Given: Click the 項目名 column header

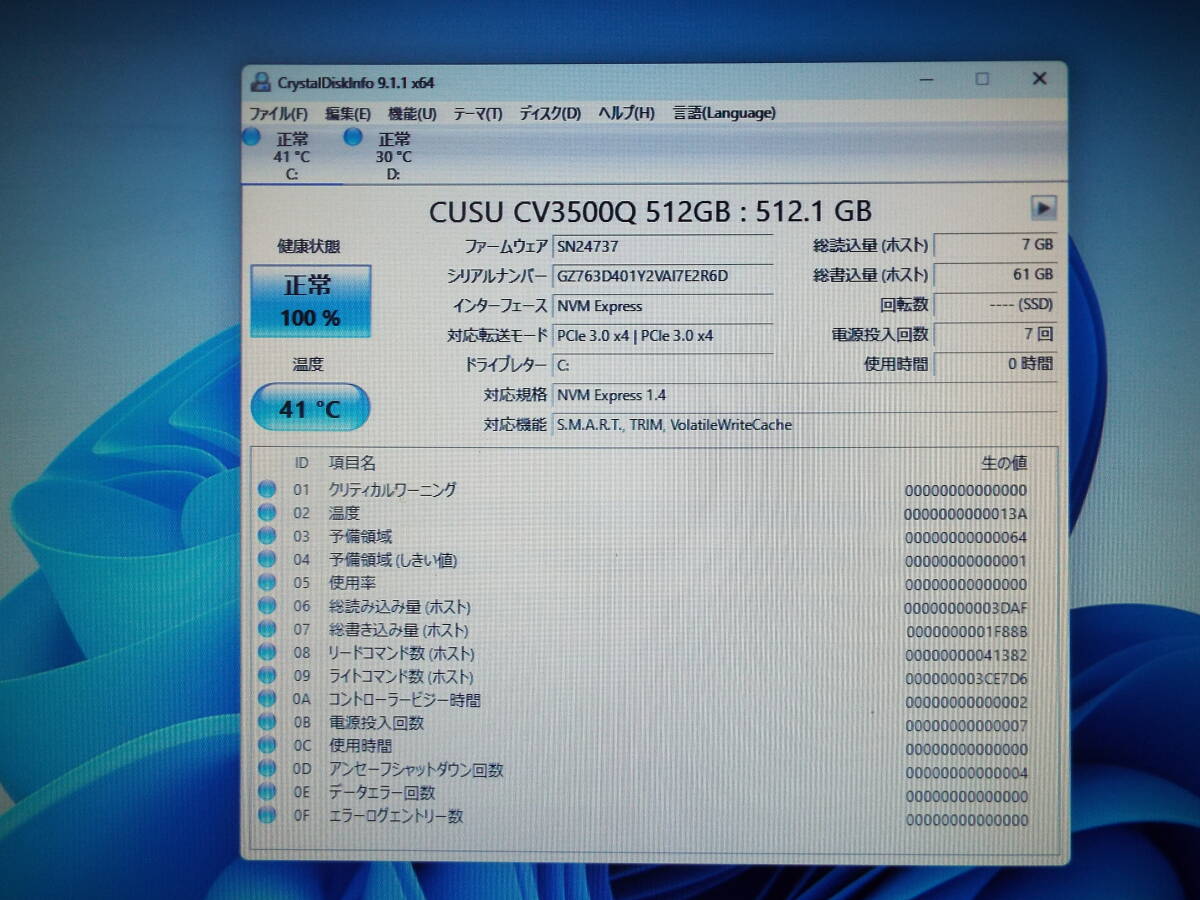Looking at the screenshot, I should 352,462.
